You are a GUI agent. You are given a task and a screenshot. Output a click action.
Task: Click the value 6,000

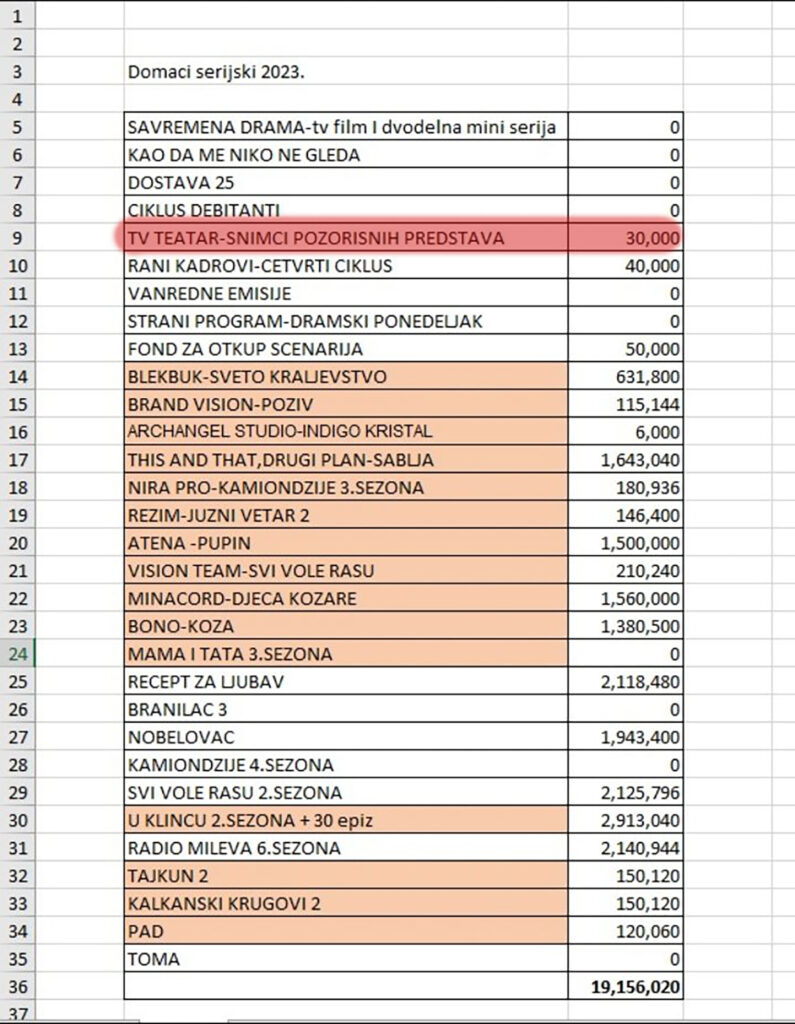point(657,432)
